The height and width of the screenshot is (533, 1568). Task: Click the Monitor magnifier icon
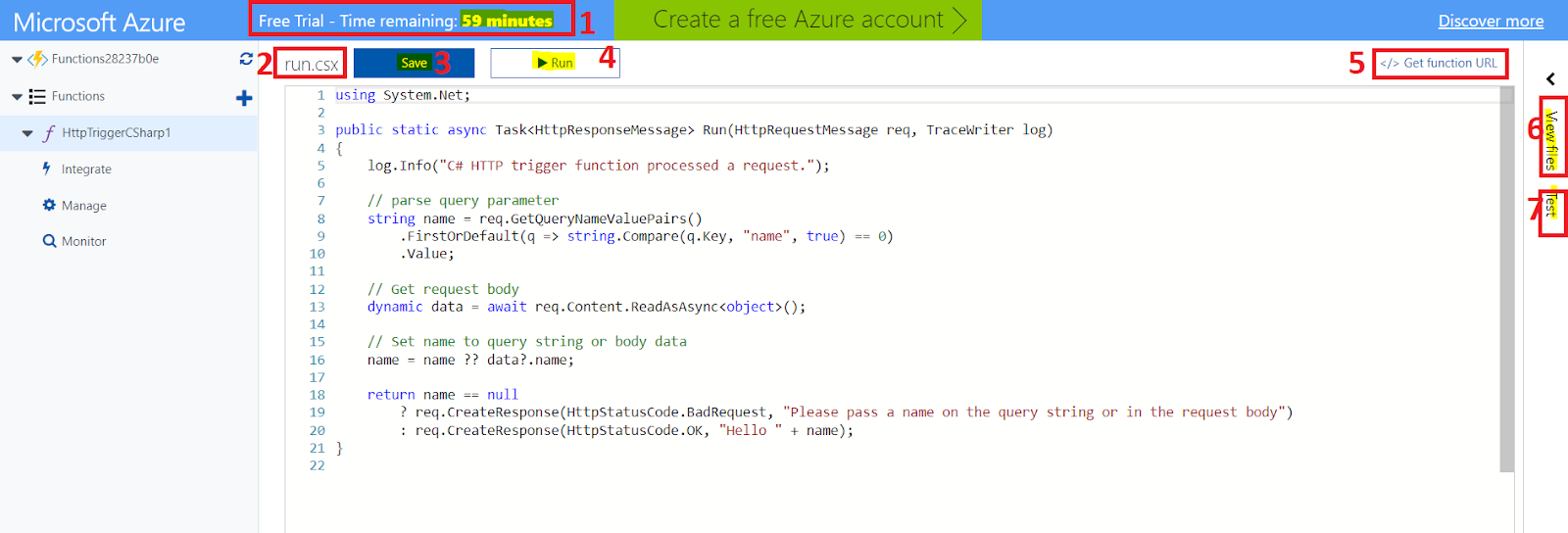point(49,241)
